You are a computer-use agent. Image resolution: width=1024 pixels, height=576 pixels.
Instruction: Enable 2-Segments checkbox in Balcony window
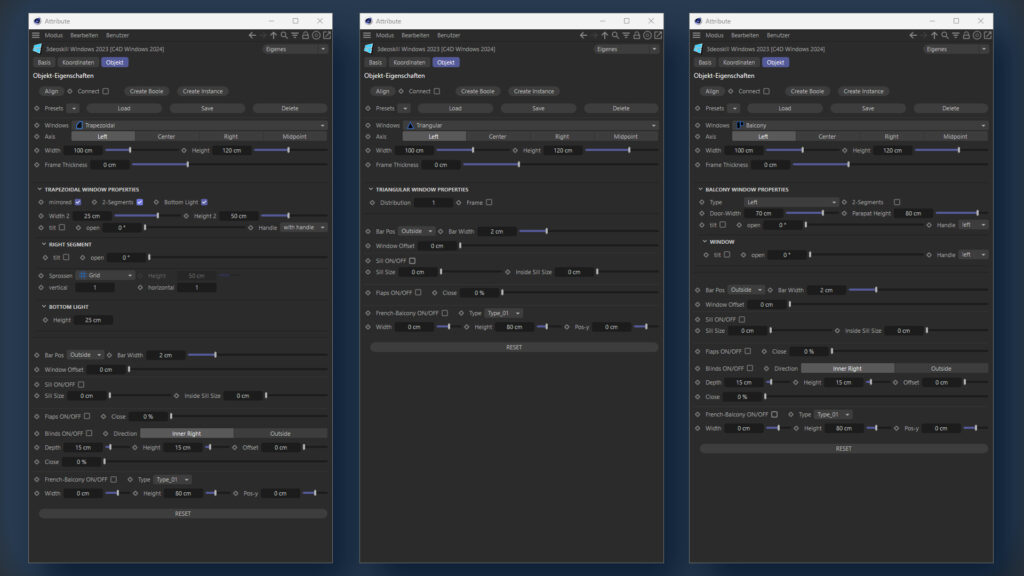coord(897,202)
